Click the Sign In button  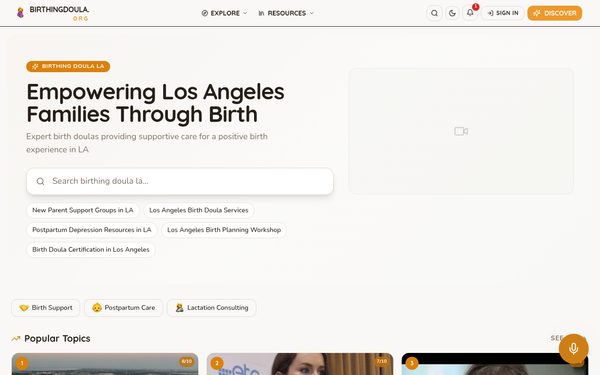point(502,13)
